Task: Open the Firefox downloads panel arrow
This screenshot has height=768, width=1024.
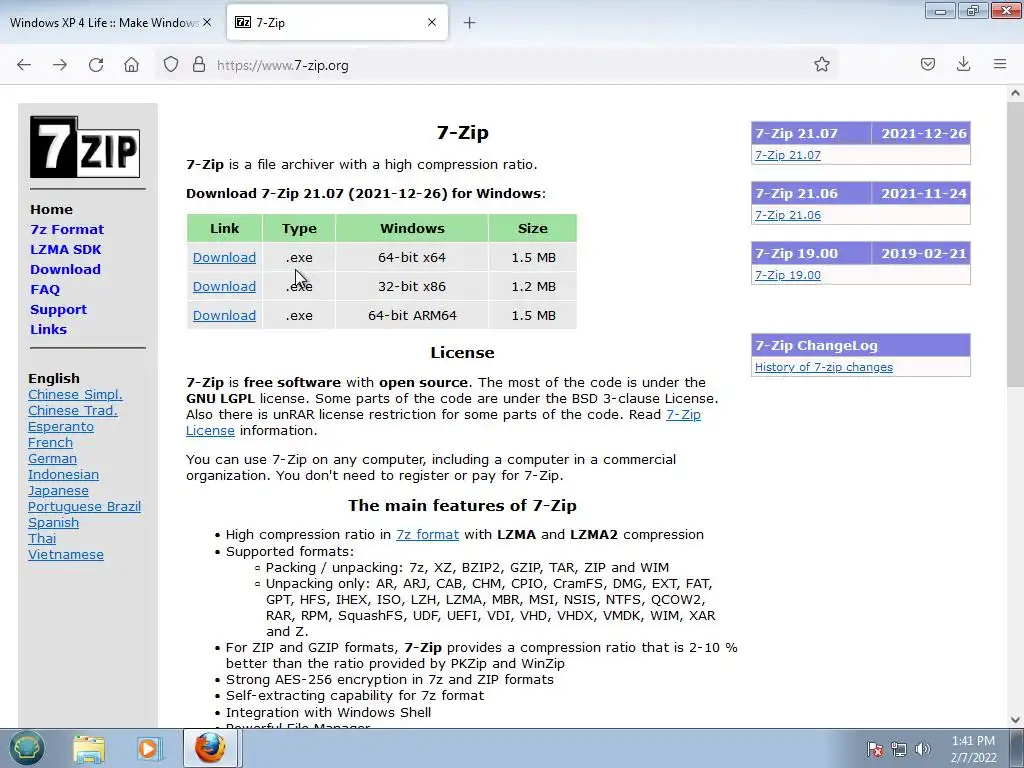Action: (963, 64)
